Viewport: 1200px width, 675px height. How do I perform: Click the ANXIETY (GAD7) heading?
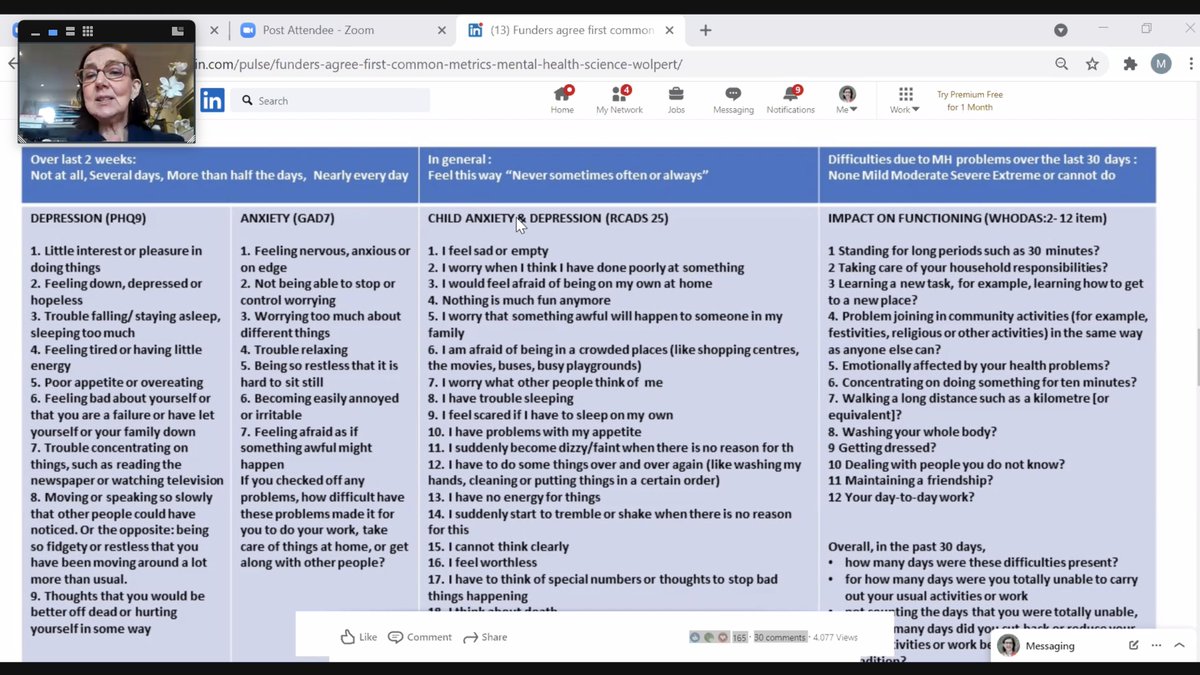(x=285, y=217)
